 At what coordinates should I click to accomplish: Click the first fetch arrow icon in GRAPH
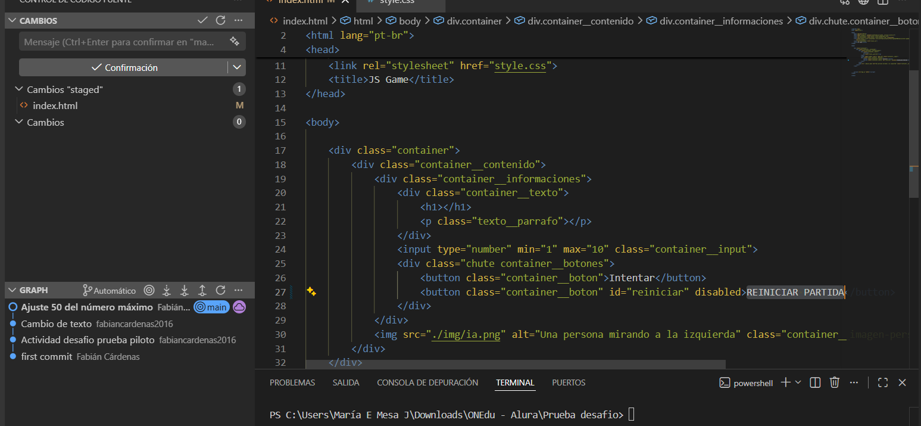pyautogui.click(x=167, y=290)
